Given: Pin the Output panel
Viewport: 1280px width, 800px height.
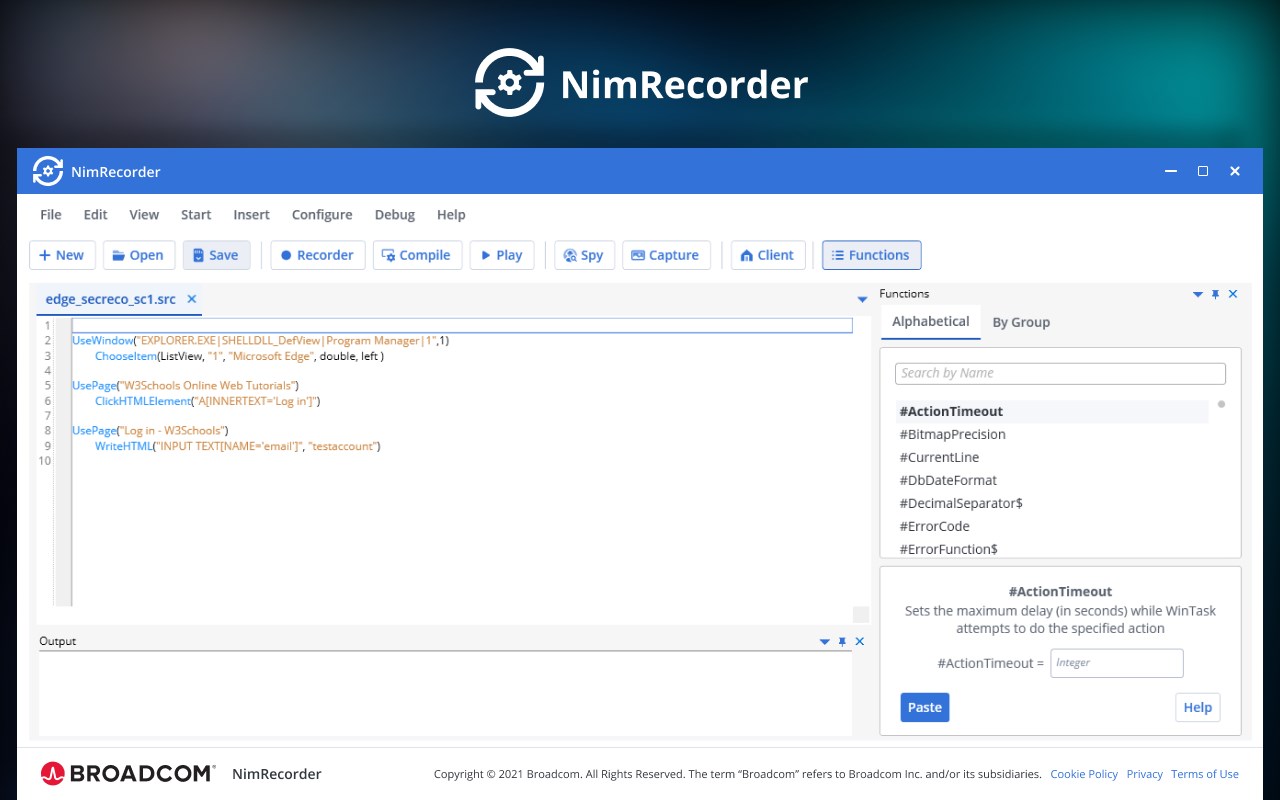Looking at the screenshot, I should point(843,641).
